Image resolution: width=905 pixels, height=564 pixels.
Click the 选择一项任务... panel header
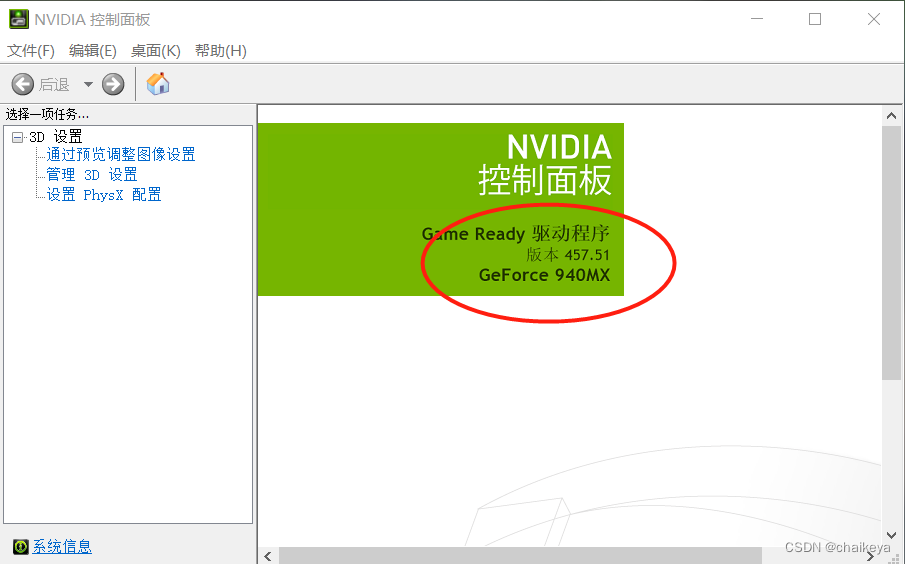click(47, 114)
